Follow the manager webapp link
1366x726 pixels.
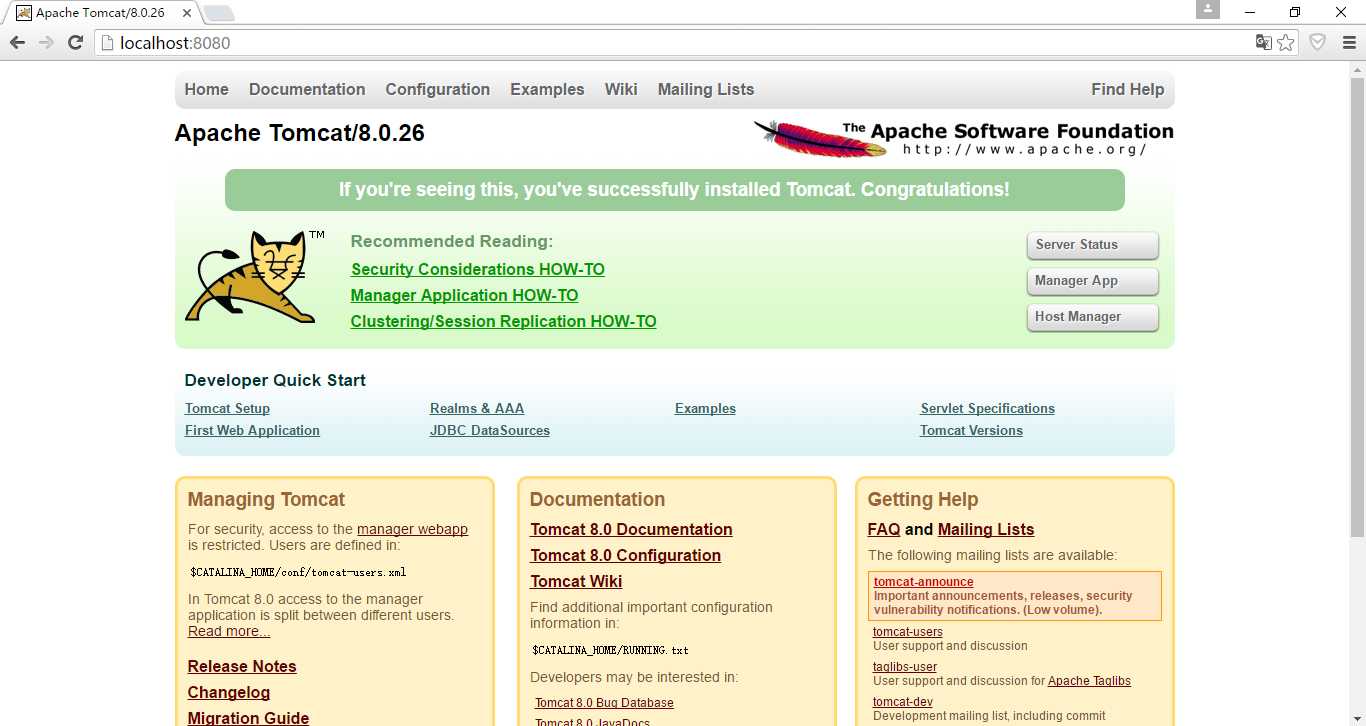[x=412, y=529]
